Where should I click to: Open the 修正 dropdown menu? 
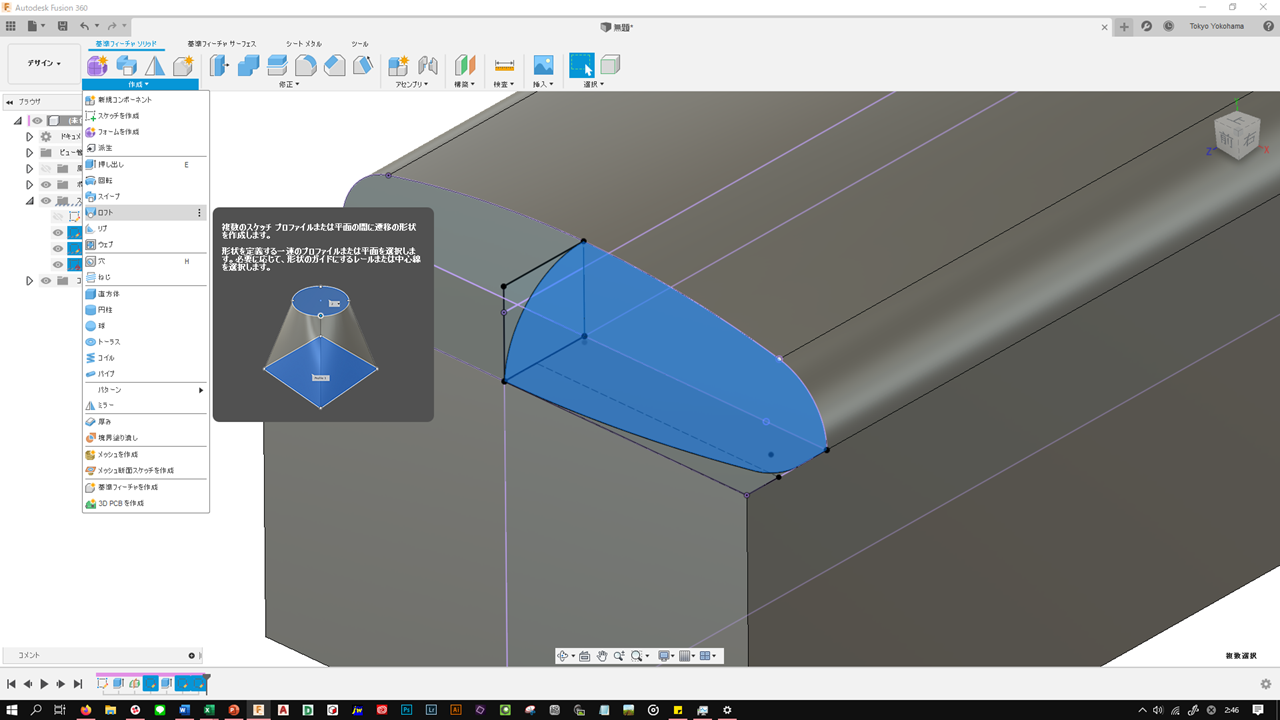coord(289,84)
